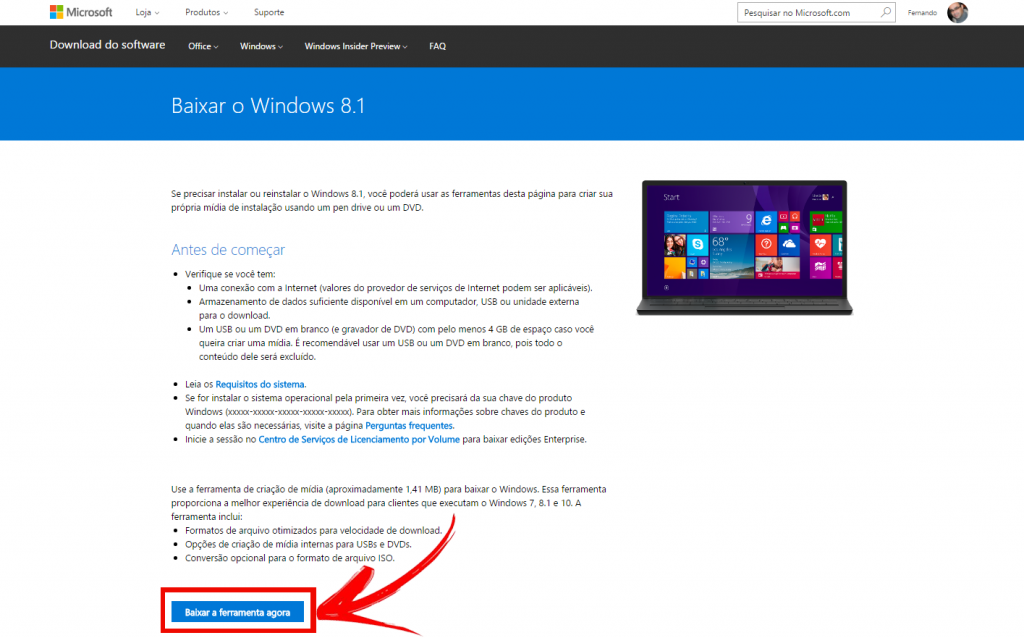The height and width of the screenshot is (638, 1024).
Task: Click 'Conversão opcional para o formato de arquivo ISO.'
Action: pos(290,558)
